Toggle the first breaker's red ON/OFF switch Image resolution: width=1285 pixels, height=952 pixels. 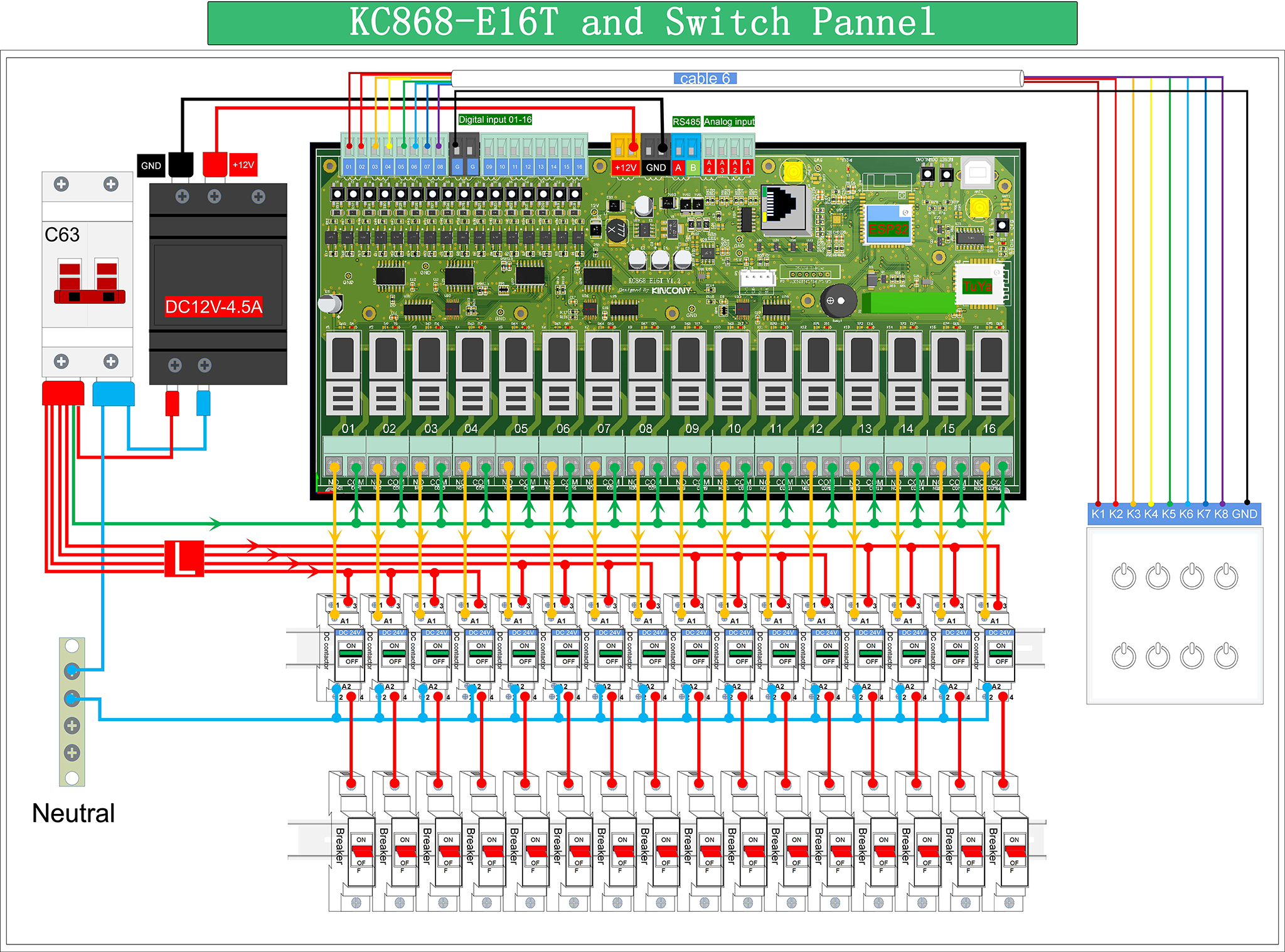click(361, 852)
